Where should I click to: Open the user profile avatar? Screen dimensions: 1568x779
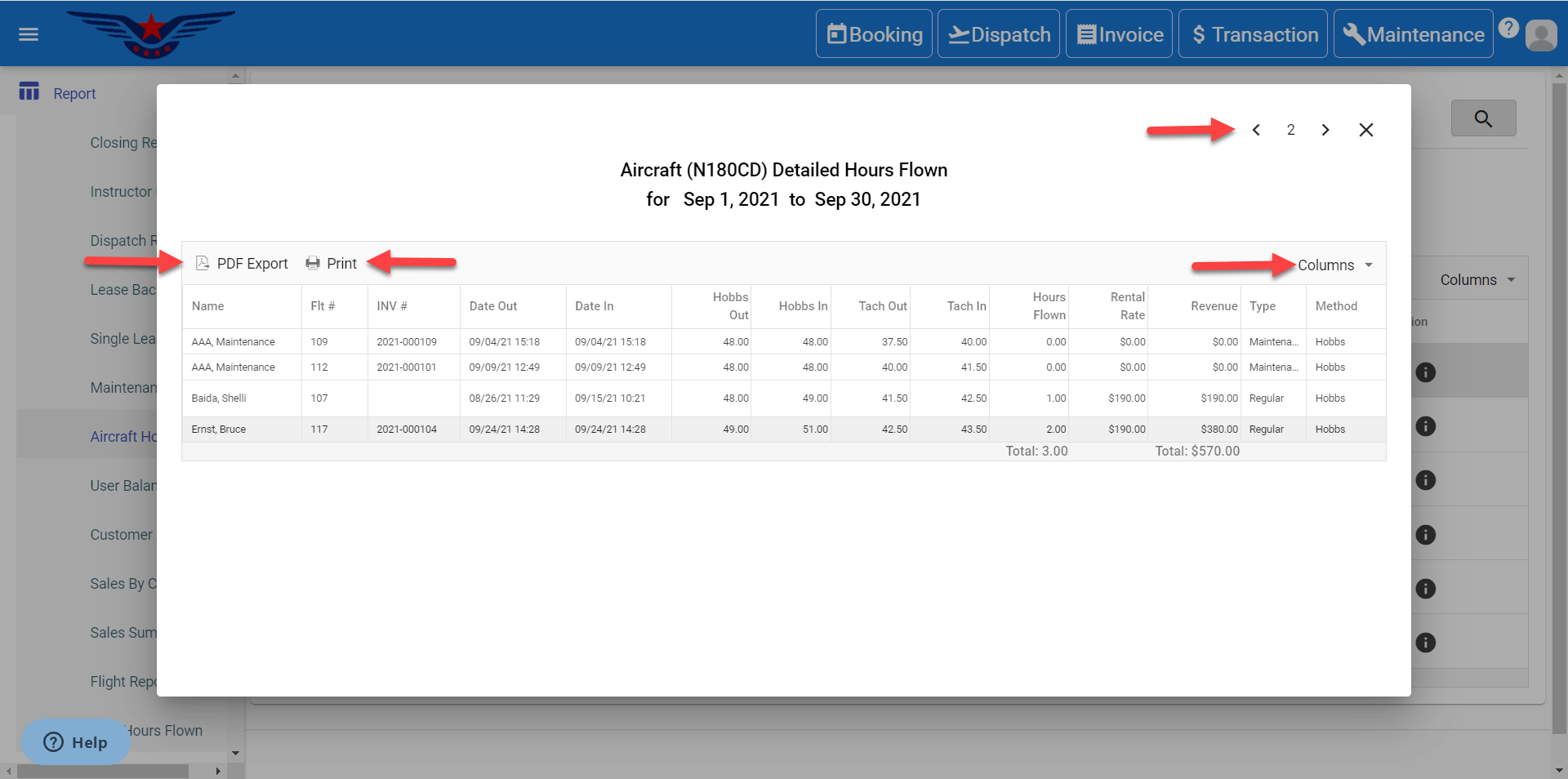tap(1541, 35)
